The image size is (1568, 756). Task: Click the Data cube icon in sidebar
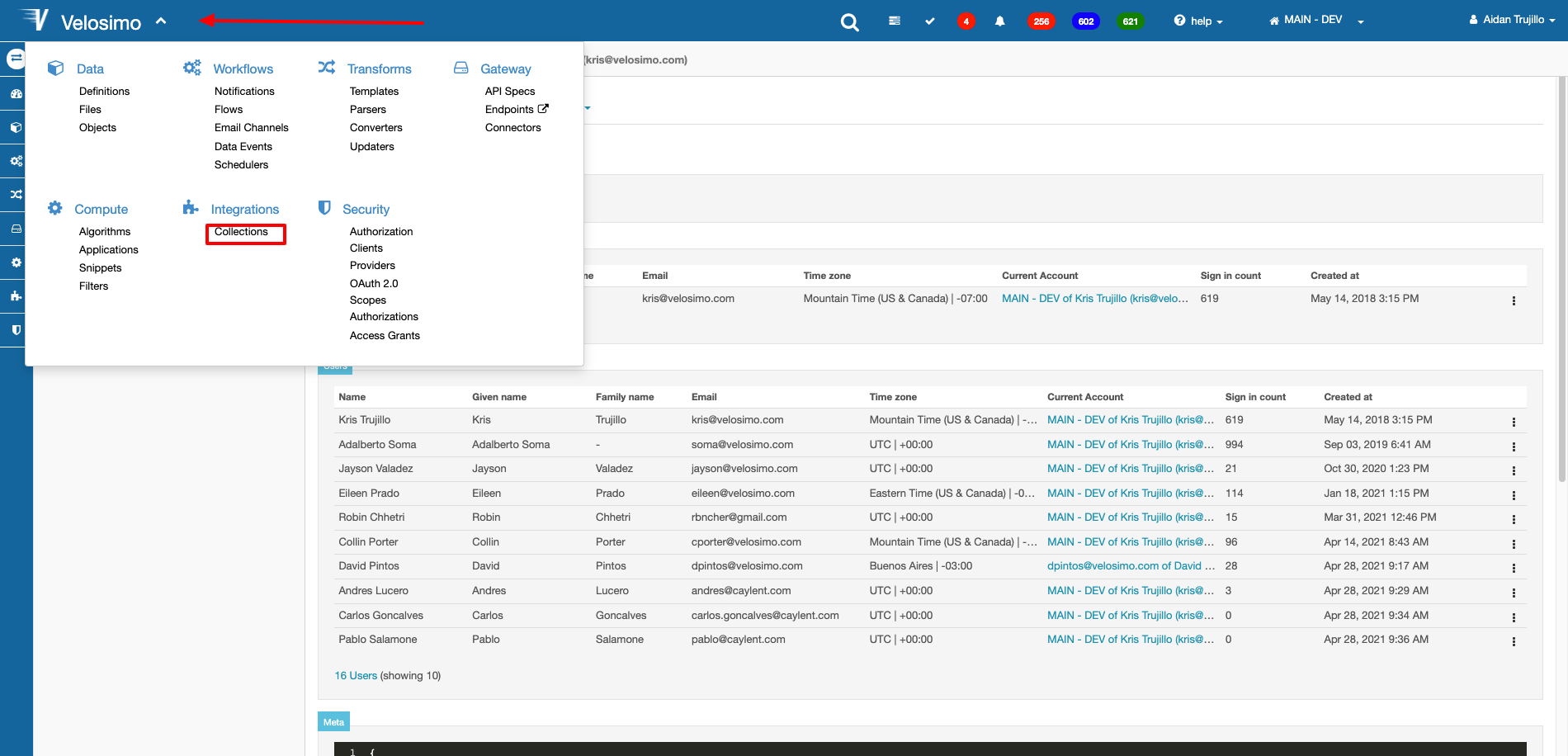coord(16,127)
